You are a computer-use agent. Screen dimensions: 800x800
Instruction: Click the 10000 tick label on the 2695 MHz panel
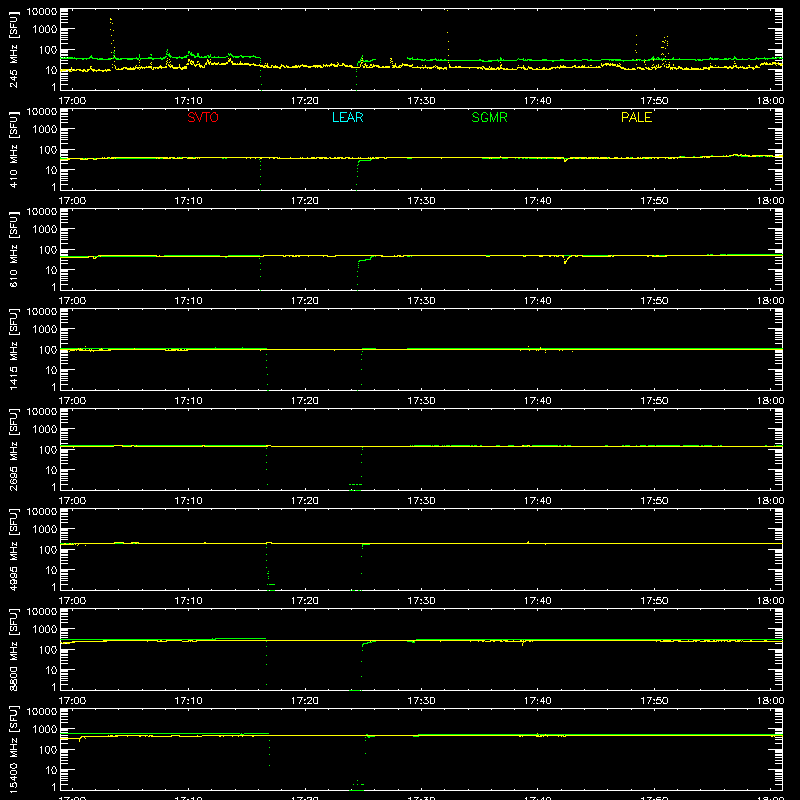click(x=42, y=412)
